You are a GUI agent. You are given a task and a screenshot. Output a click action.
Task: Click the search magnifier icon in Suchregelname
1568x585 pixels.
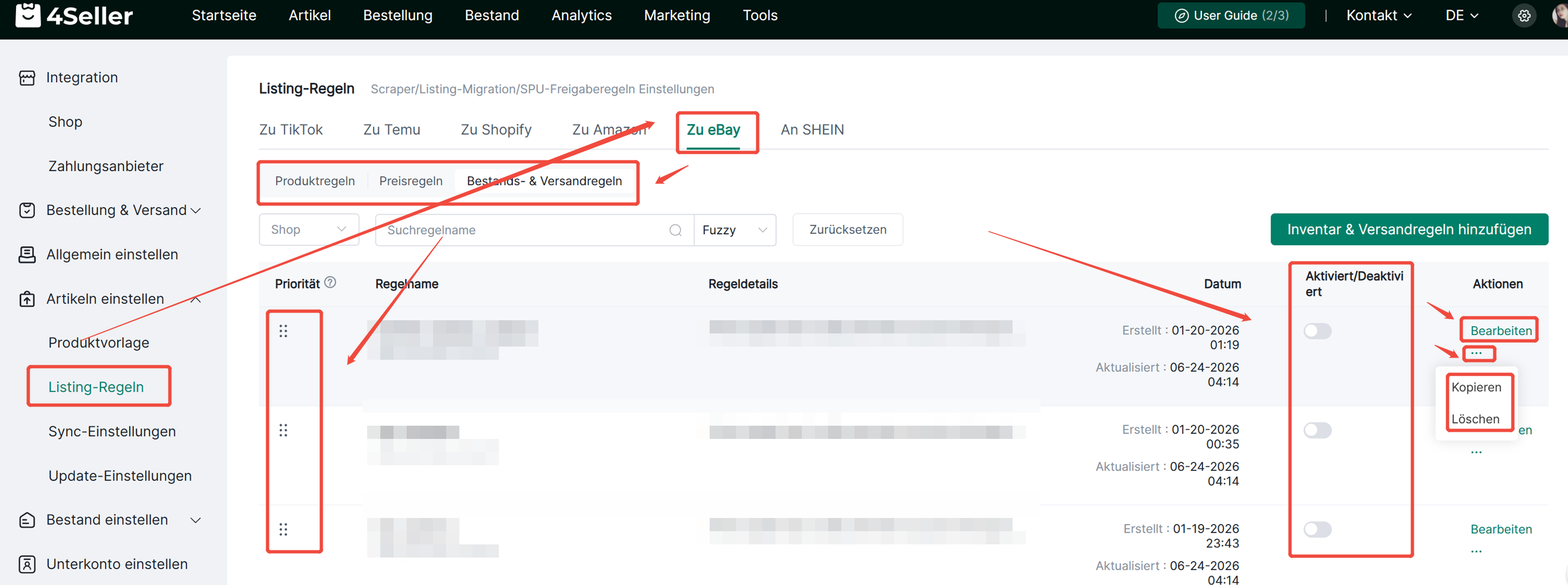(675, 230)
